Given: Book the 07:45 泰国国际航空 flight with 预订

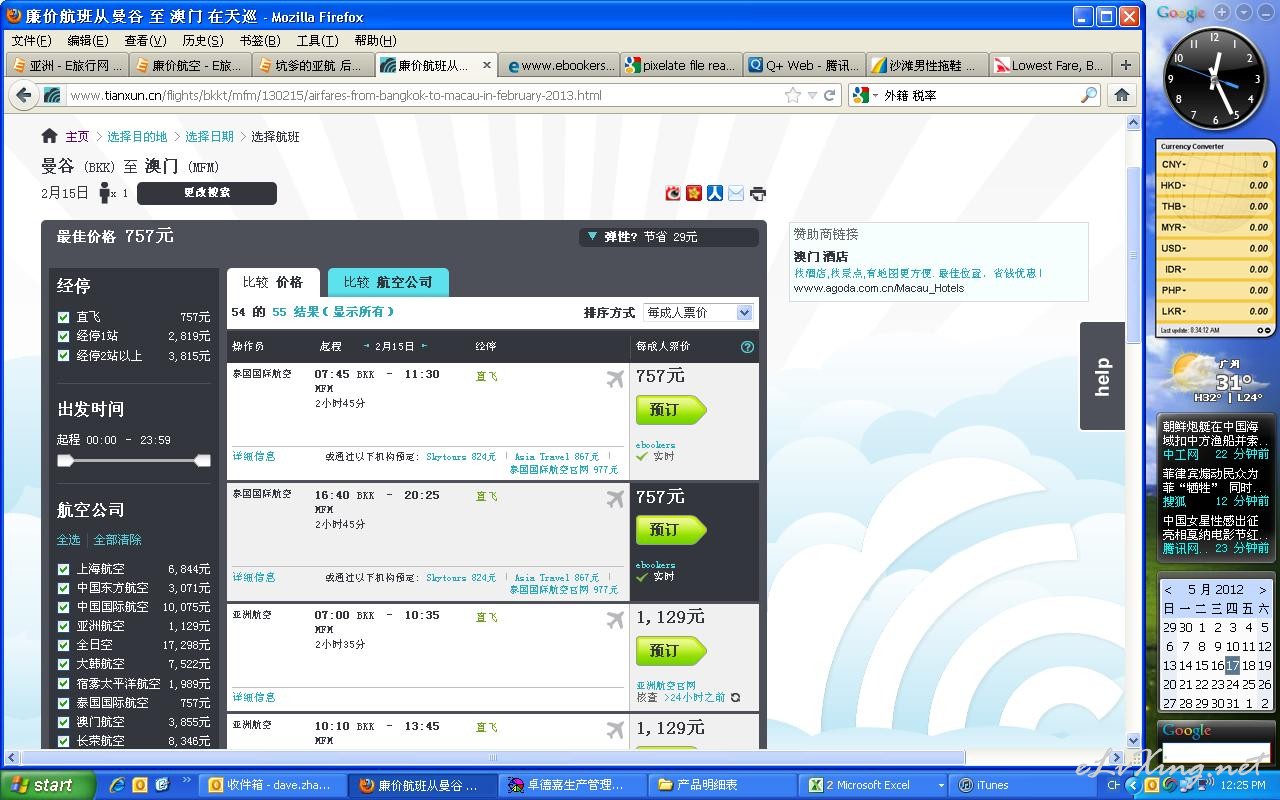Looking at the screenshot, I should tap(671, 410).
